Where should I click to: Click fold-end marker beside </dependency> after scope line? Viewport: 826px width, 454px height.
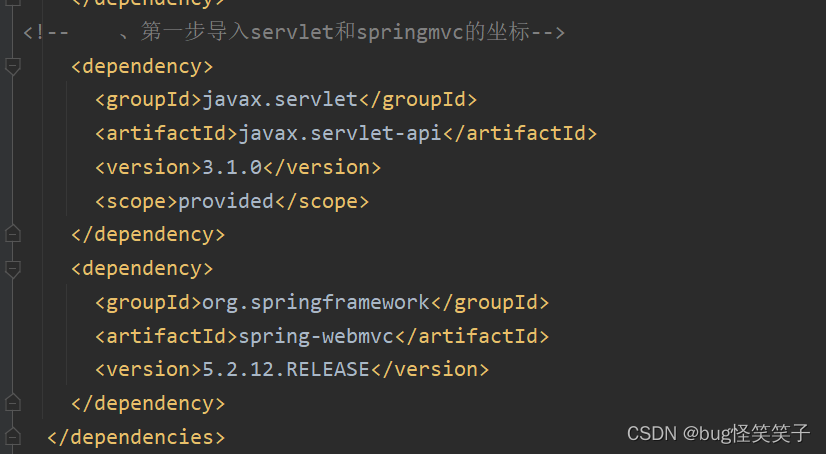point(13,234)
